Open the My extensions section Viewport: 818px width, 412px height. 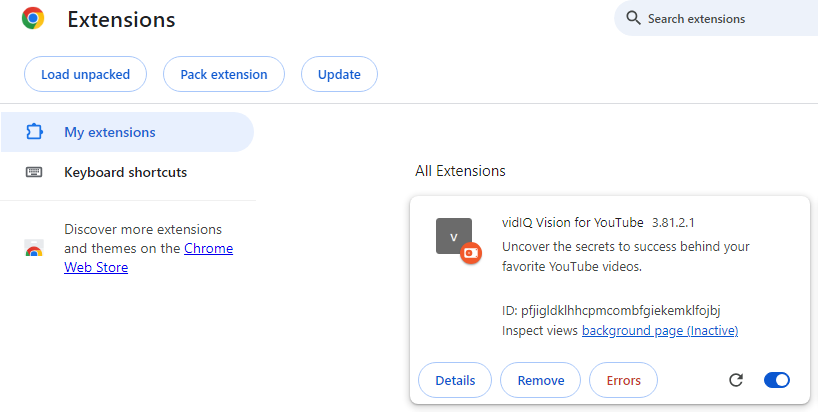click(110, 132)
